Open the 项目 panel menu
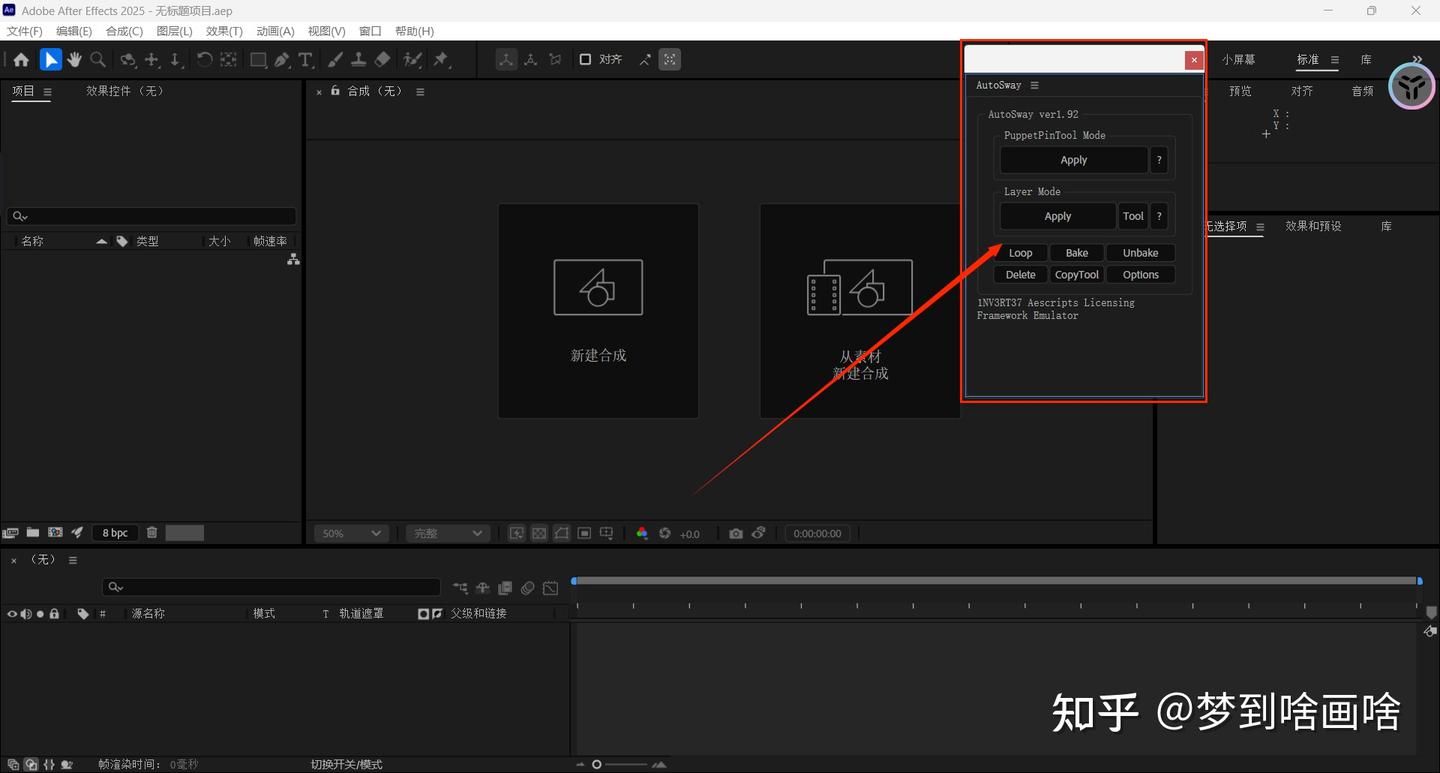 [x=47, y=92]
